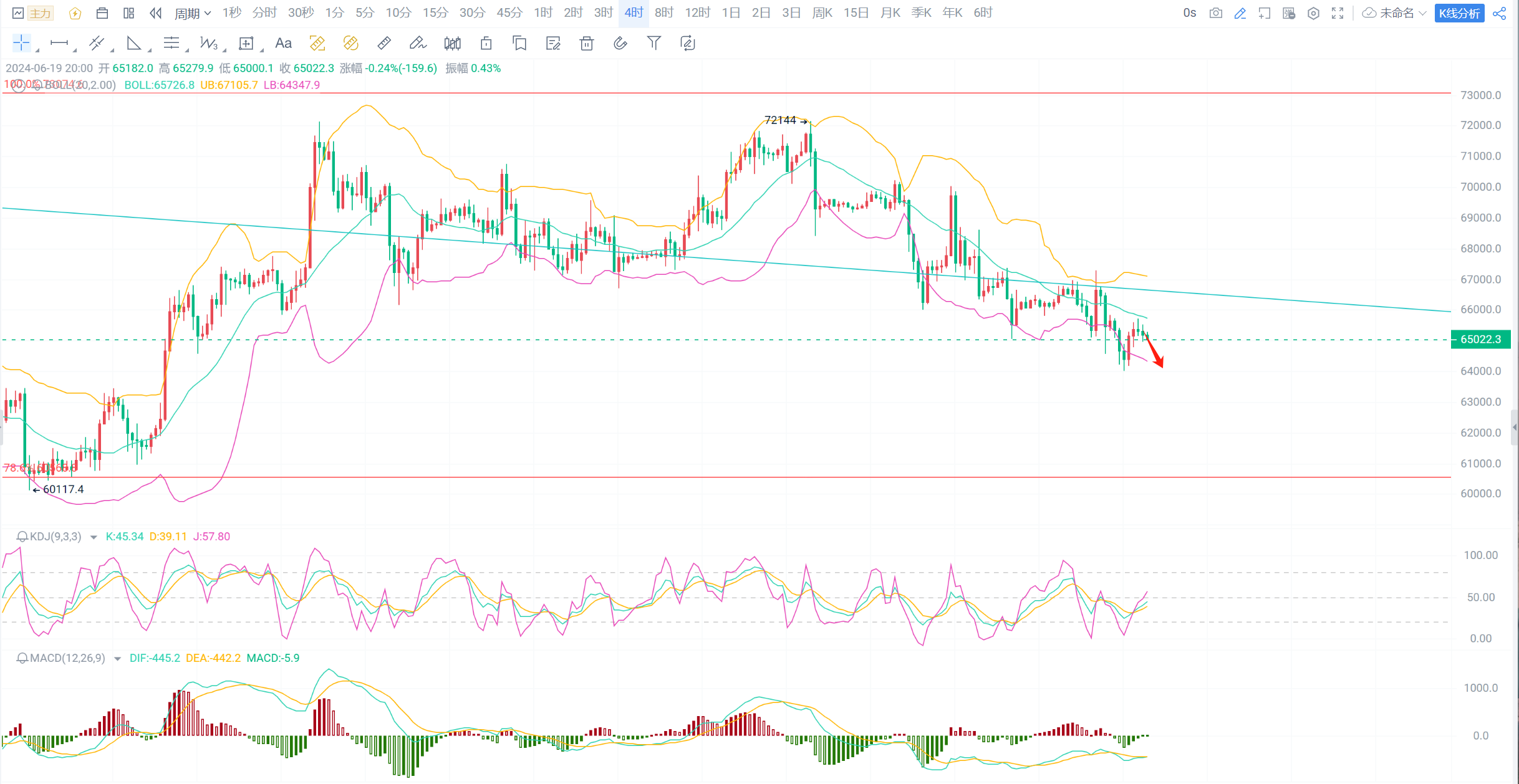The image size is (1519, 784).
Task: Click the K线分析 button
Action: (1459, 13)
